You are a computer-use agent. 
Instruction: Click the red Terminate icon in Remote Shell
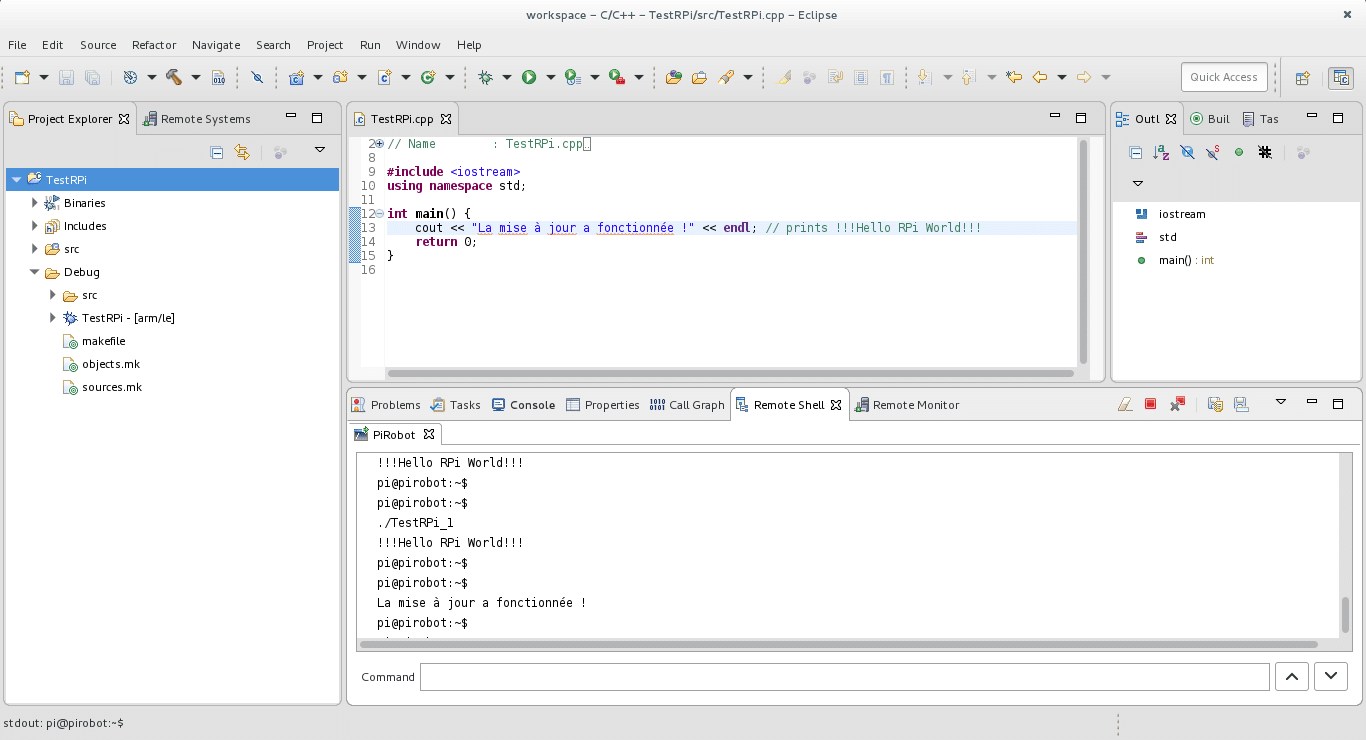tap(1151, 404)
